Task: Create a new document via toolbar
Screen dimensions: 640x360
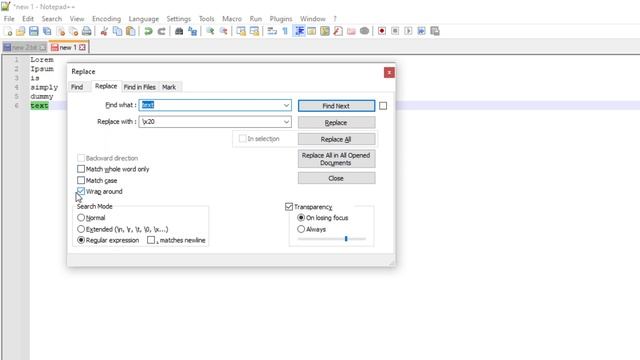Action: (8, 31)
